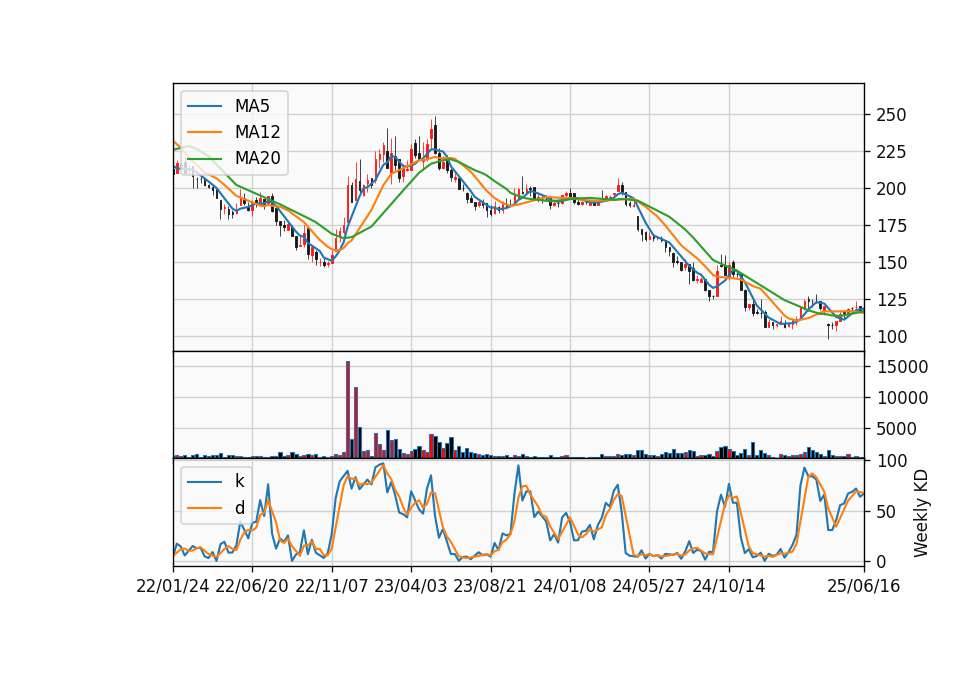Click the 225 price axis tick
Screen dimensions: 960x690
pyautogui.click(x=891, y=152)
